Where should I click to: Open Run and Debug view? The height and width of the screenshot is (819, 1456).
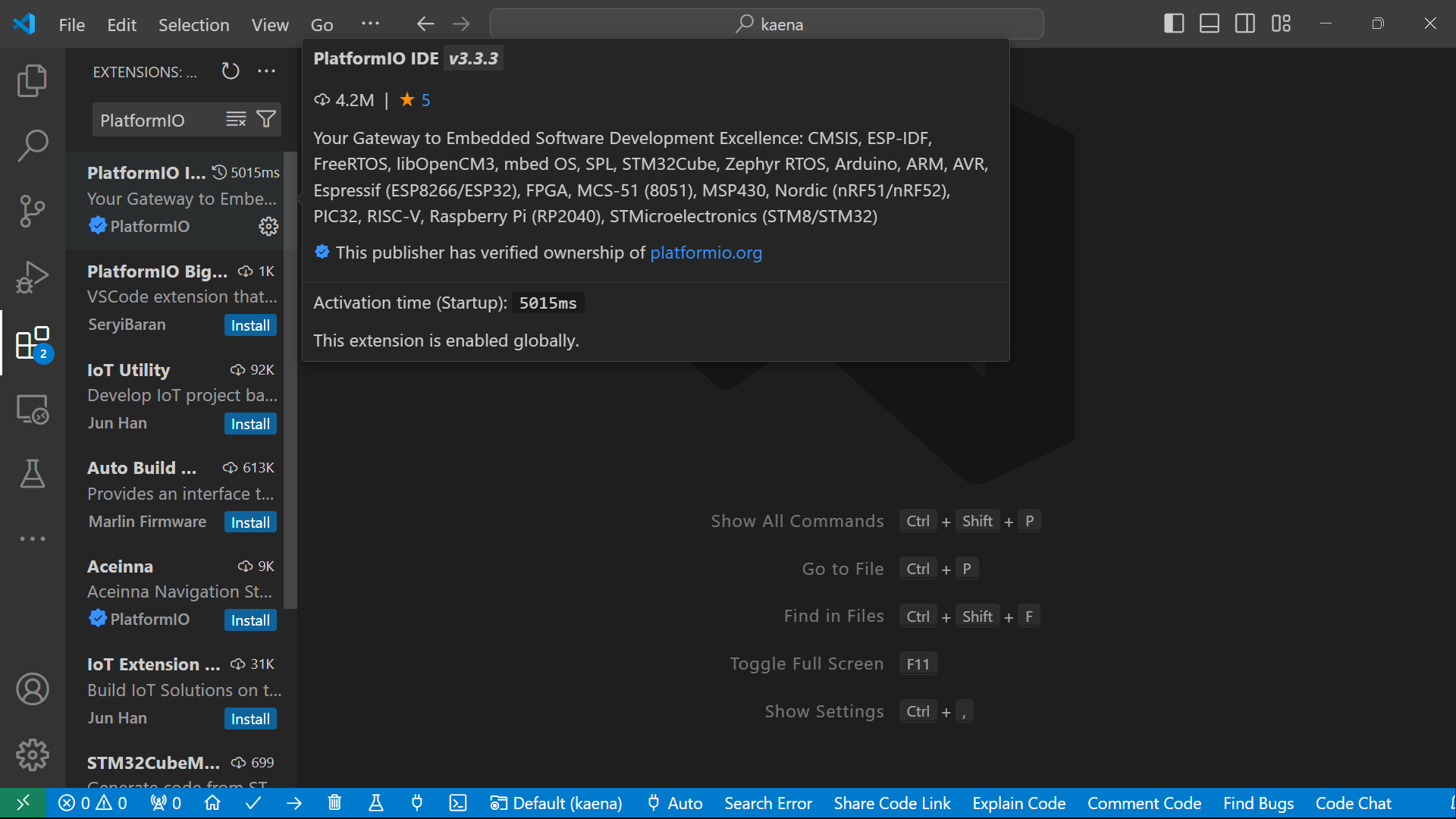pos(32,277)
